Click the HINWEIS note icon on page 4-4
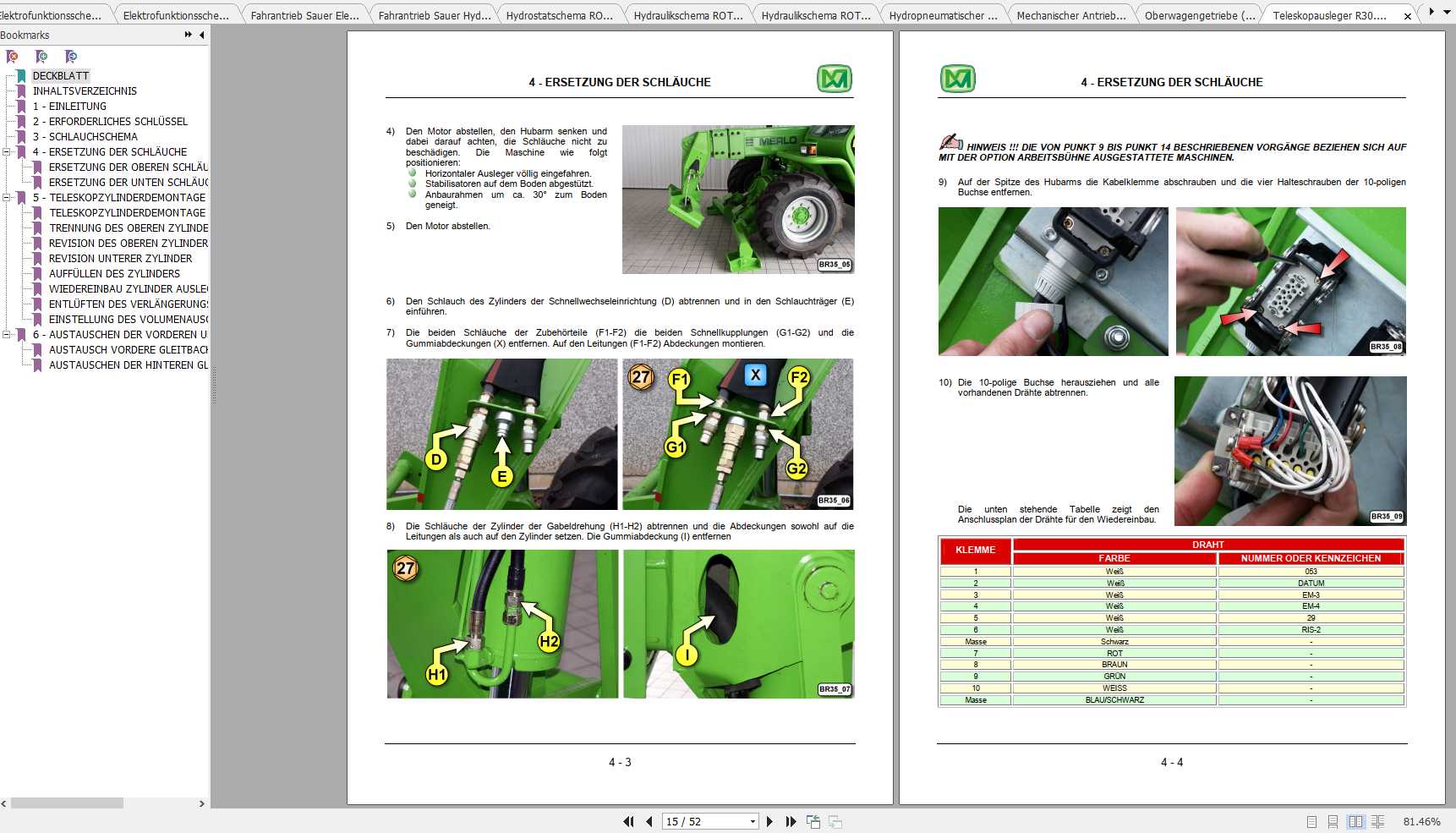 [x=951, y=142]
